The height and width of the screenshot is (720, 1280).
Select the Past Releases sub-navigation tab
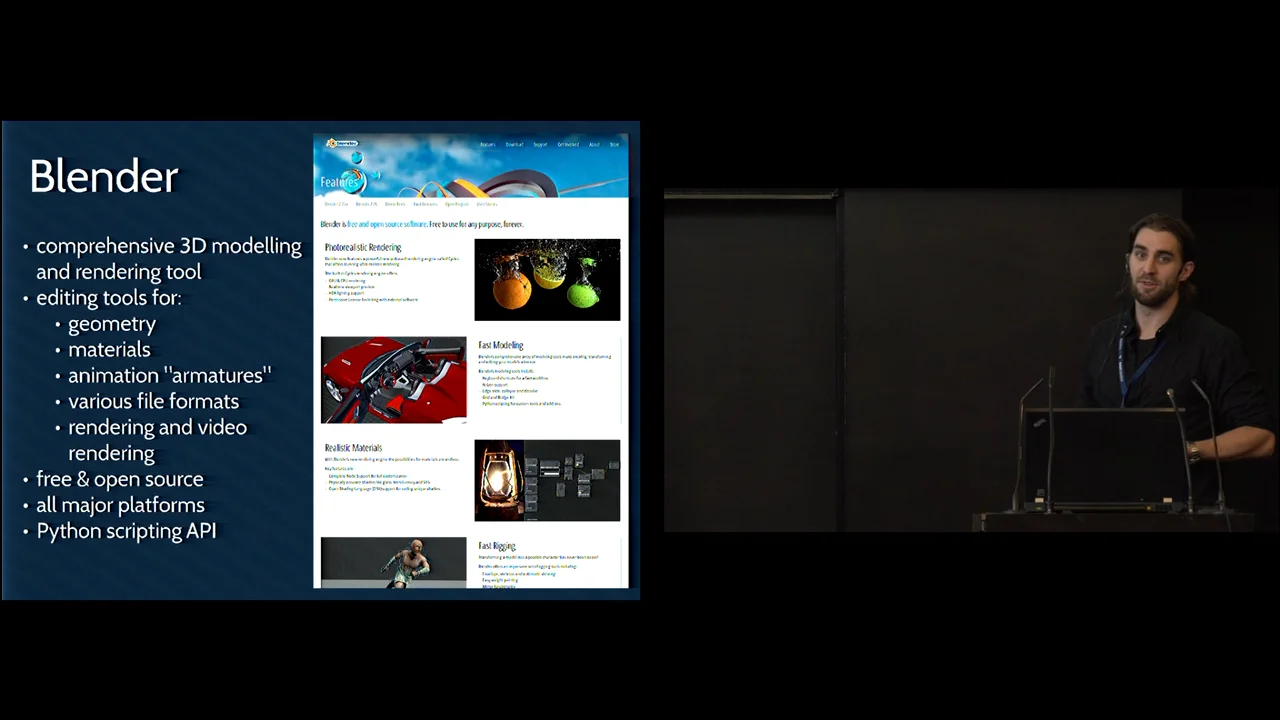pyautogui.click(x=425, y=204)
